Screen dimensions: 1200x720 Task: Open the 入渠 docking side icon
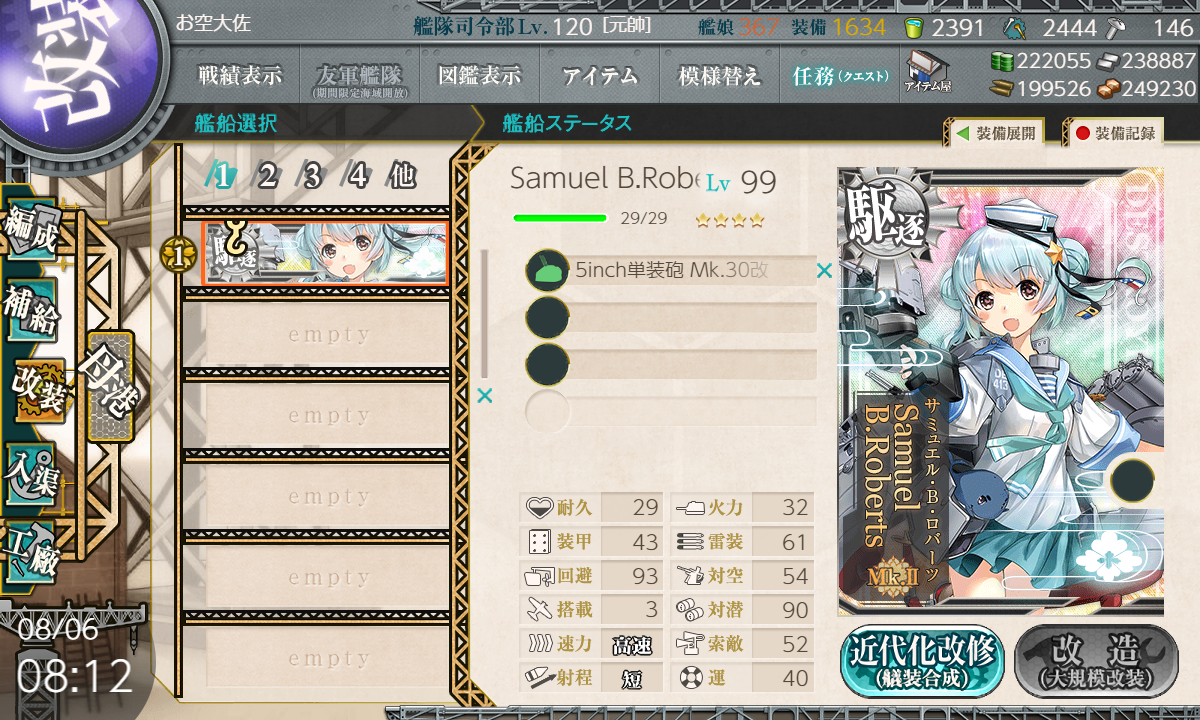coord(31,470)
